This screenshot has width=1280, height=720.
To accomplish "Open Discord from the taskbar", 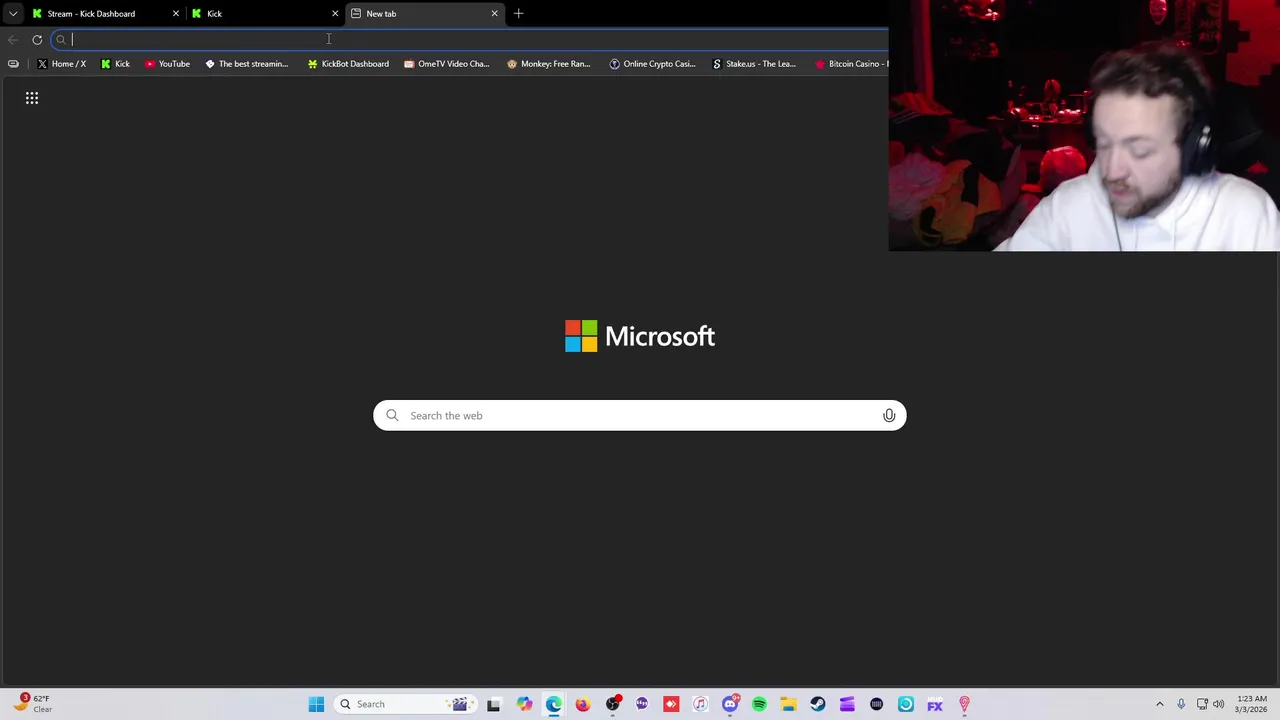I will coord(730,704).
